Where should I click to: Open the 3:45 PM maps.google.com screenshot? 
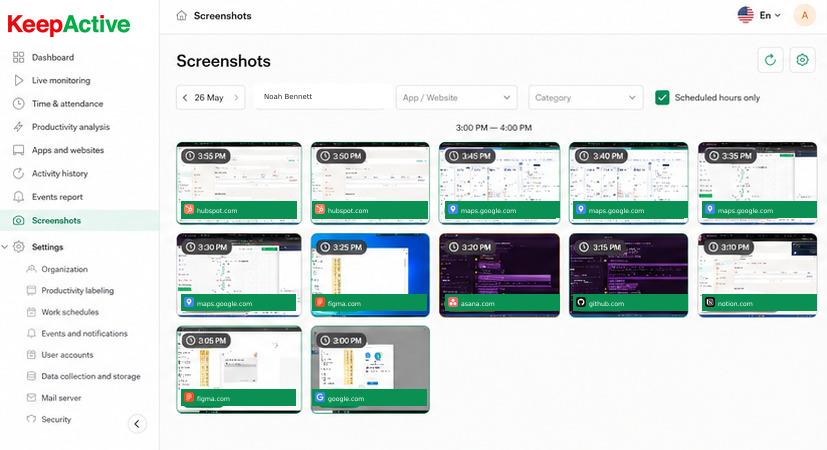click(499, 183)
